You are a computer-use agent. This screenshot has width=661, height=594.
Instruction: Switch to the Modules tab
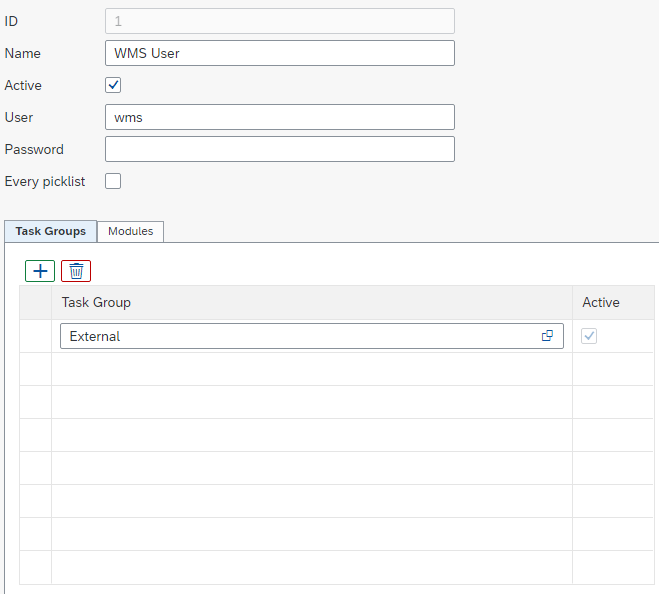(x=130, y=231)
